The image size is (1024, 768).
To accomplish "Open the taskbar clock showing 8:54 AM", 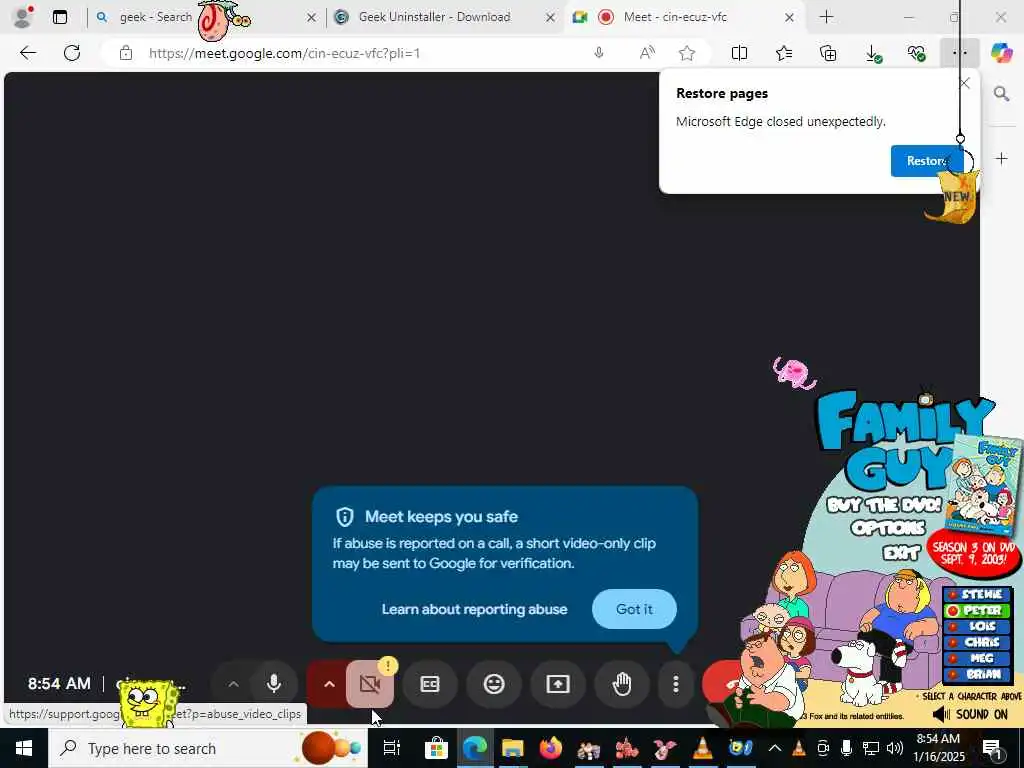I will (x=938, y=748).
